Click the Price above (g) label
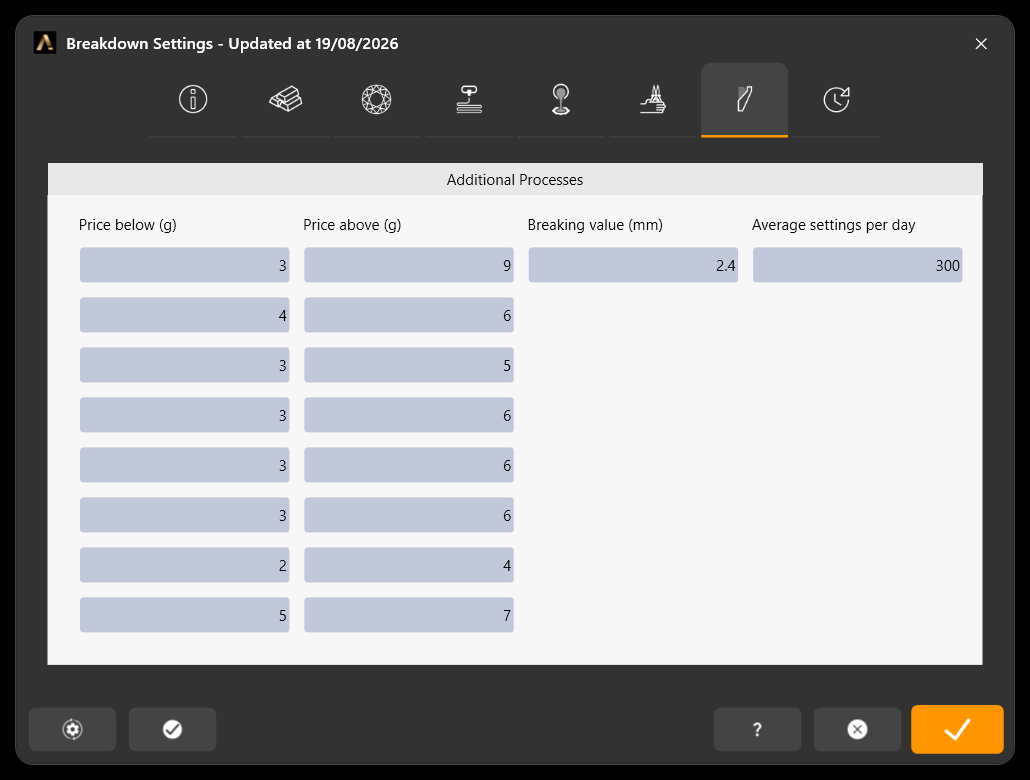 [352, 225]
